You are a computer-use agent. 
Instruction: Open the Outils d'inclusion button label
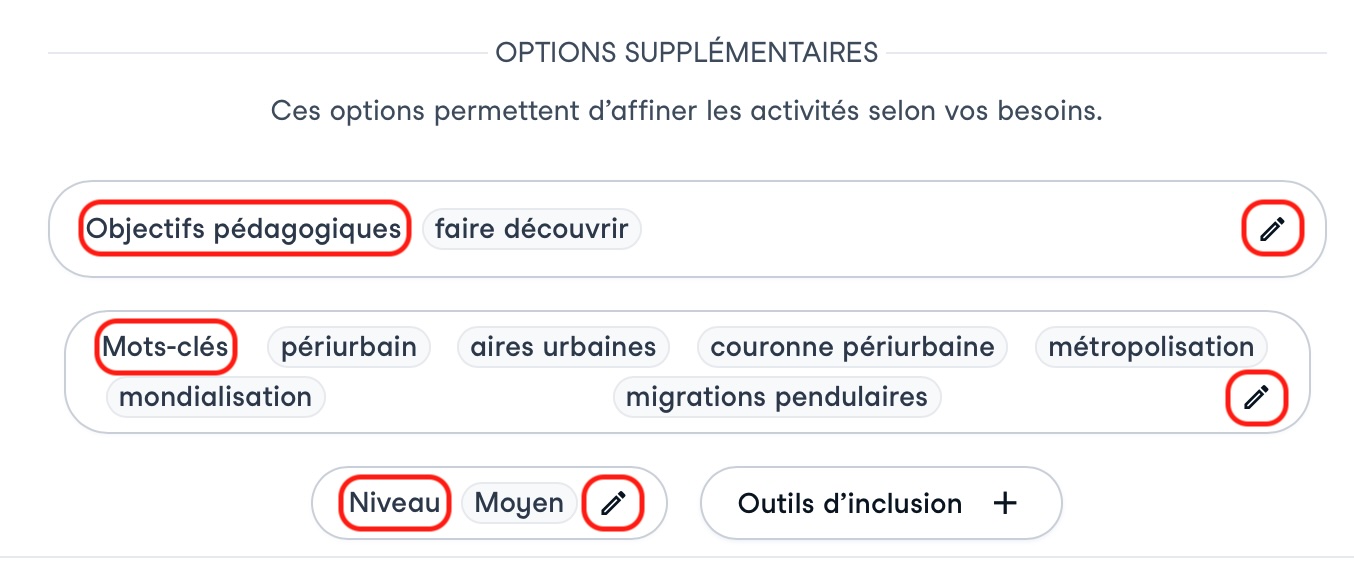(x=850, y=503)
